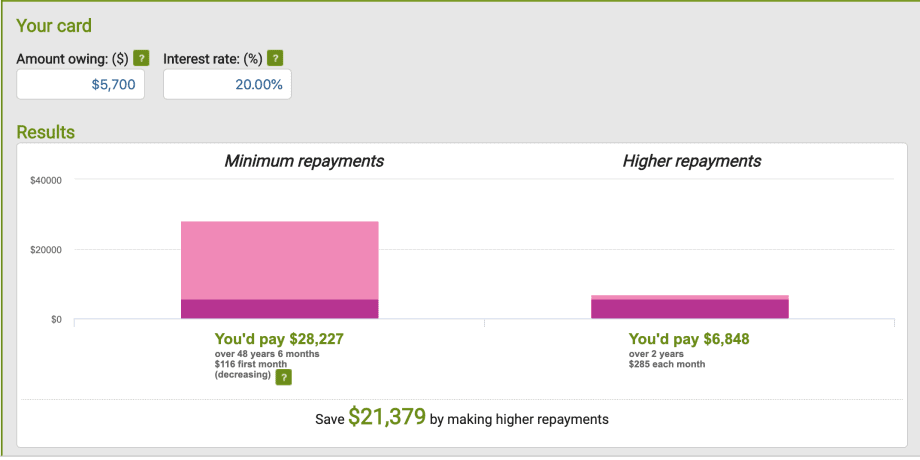The image size is (920, 460).
Task: Click the $20000 axis label
Action: (47, 250)
